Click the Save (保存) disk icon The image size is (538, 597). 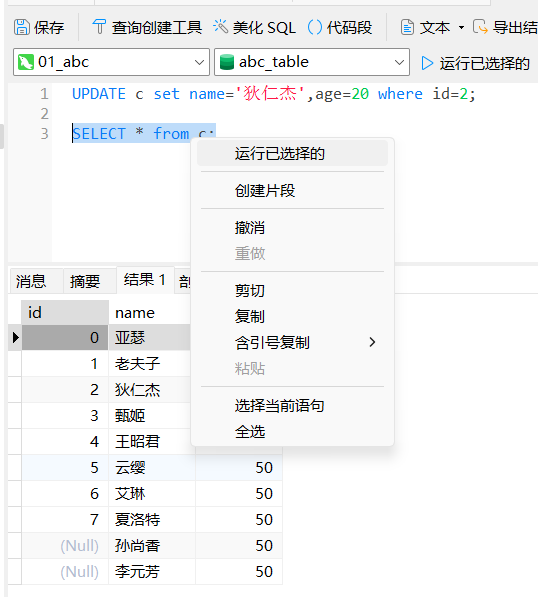[x=22, y=27]
